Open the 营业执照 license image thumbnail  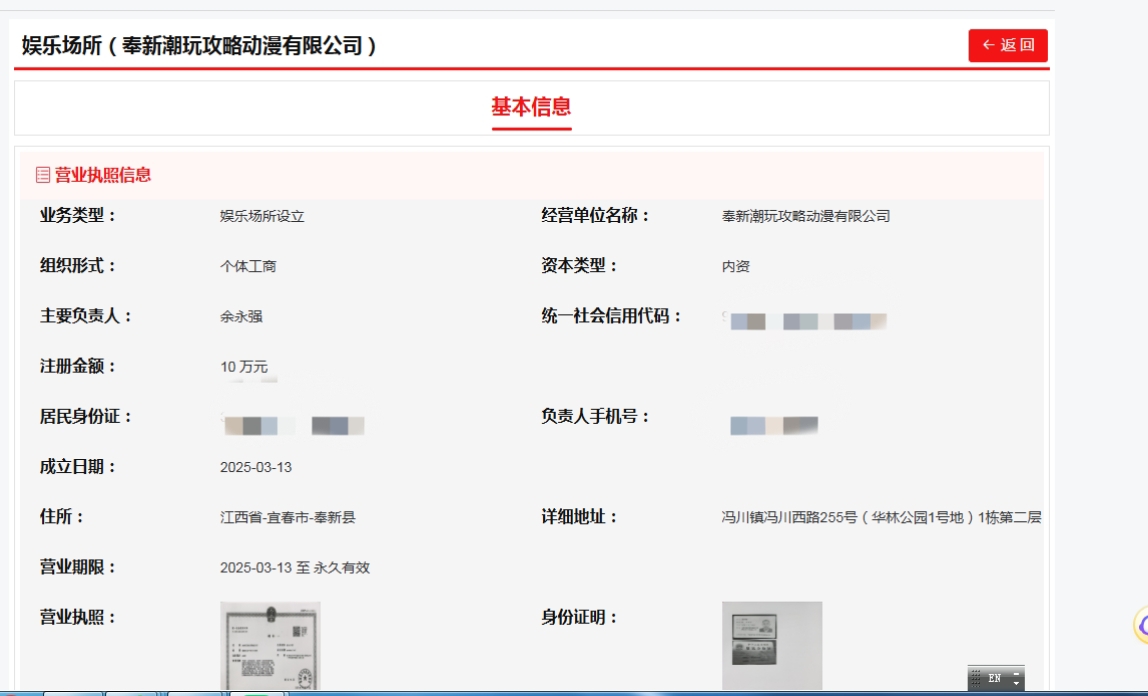click(270, 645)
